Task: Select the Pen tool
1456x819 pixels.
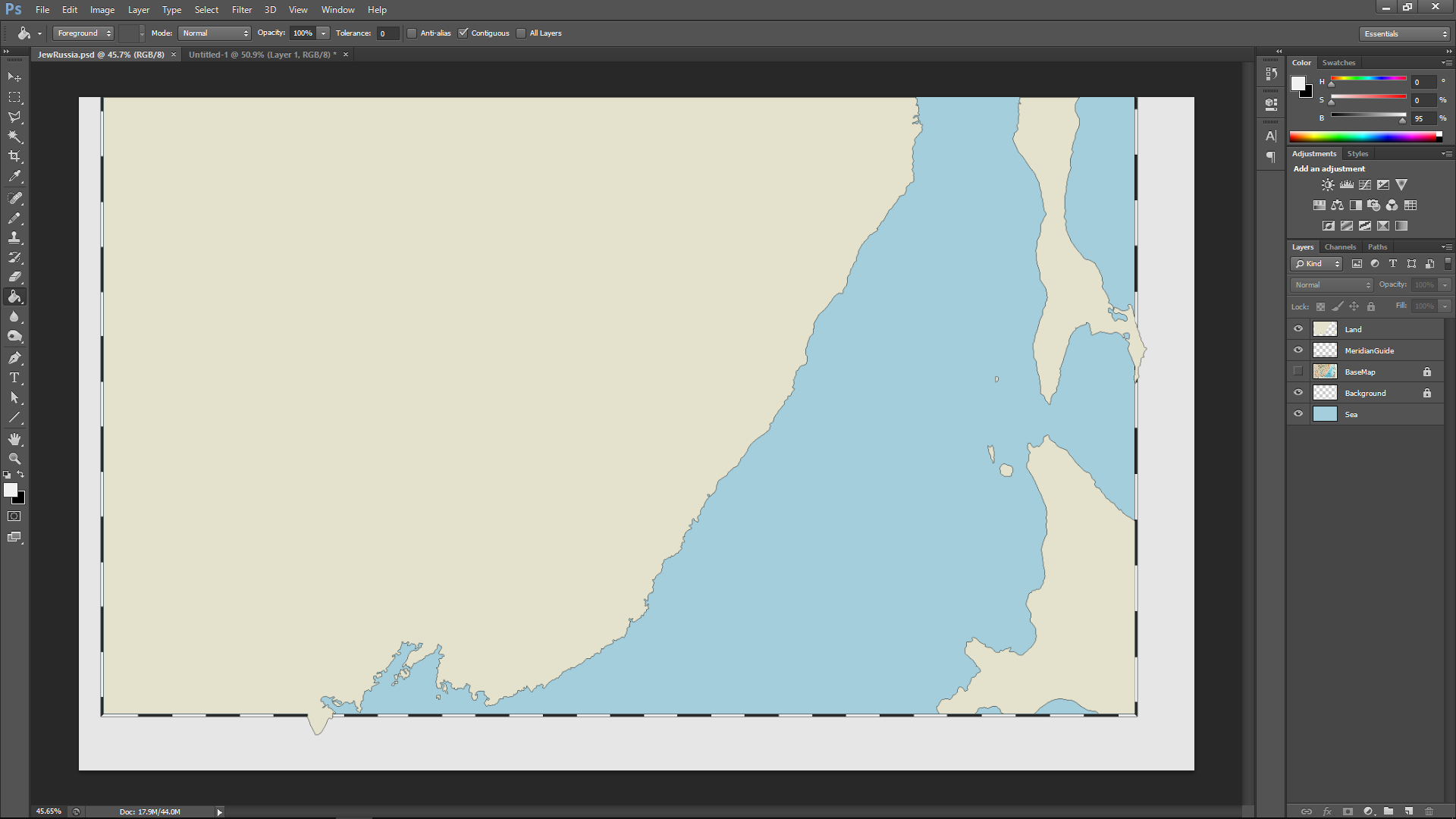Action: pyautogui.click(x=14, y=358)
